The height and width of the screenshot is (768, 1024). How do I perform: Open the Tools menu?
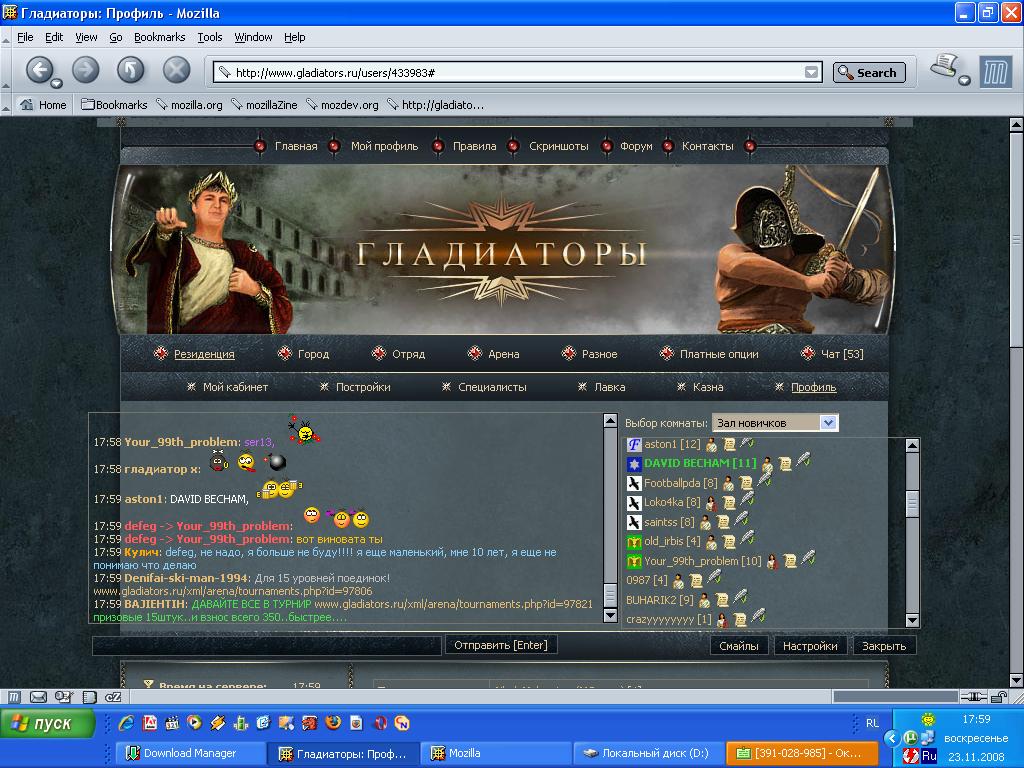point(210,37)
